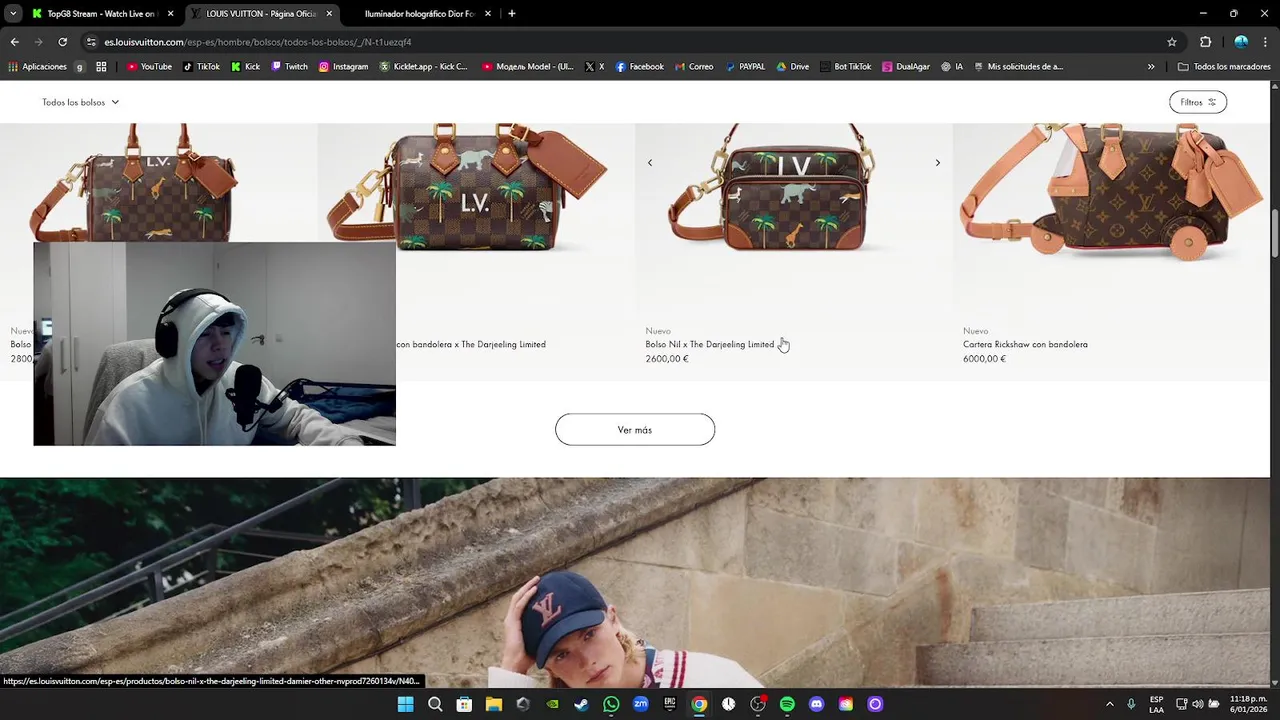1280x720 pixels.
Task: Open File Explorer from the taskbar
Action: [493, 704]
